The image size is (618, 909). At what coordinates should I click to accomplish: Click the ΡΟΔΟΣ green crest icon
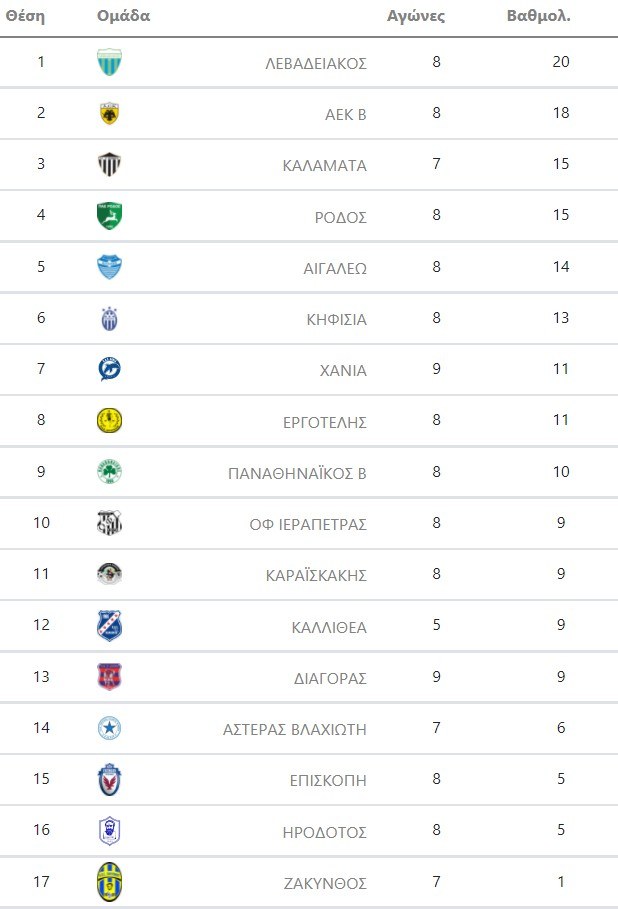point(109,216)
